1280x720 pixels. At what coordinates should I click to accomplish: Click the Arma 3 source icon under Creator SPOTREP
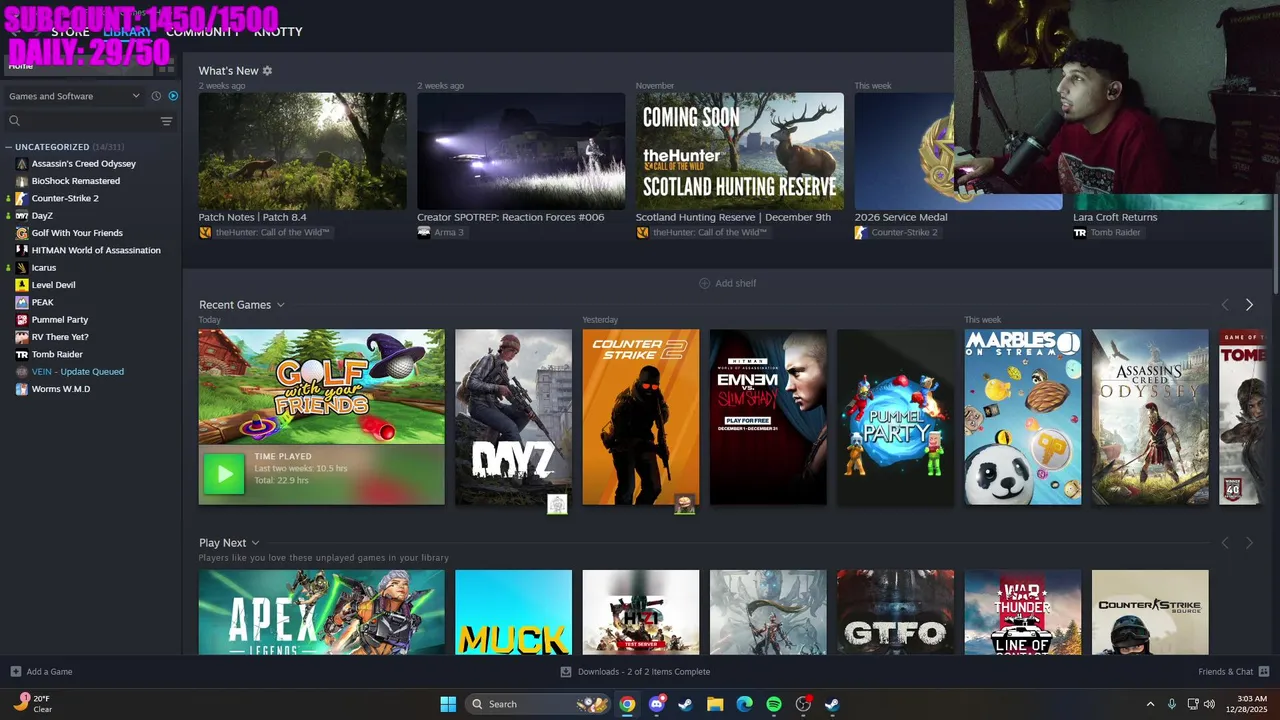424,232
